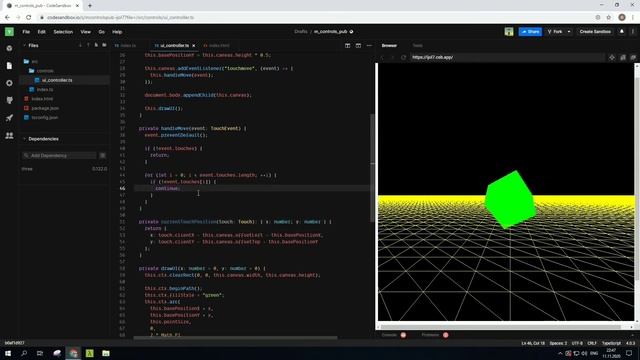Open the Selection menu

point(63,32)
